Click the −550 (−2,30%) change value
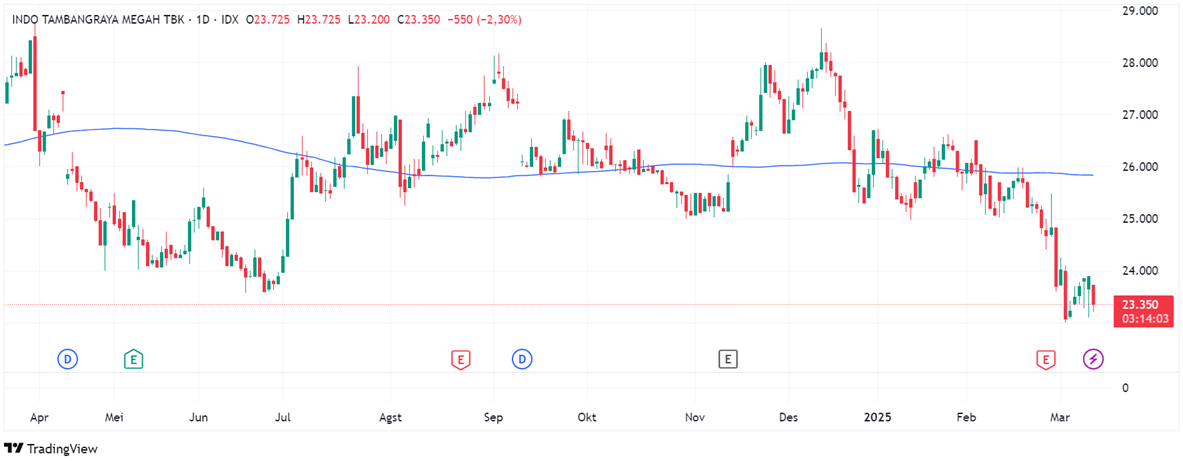1183x461 pixels. 484,20
